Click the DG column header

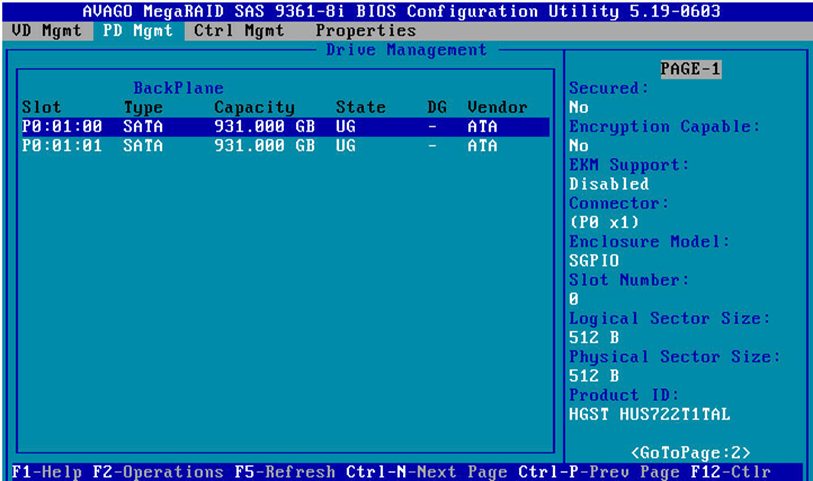[x=437, y=107]
